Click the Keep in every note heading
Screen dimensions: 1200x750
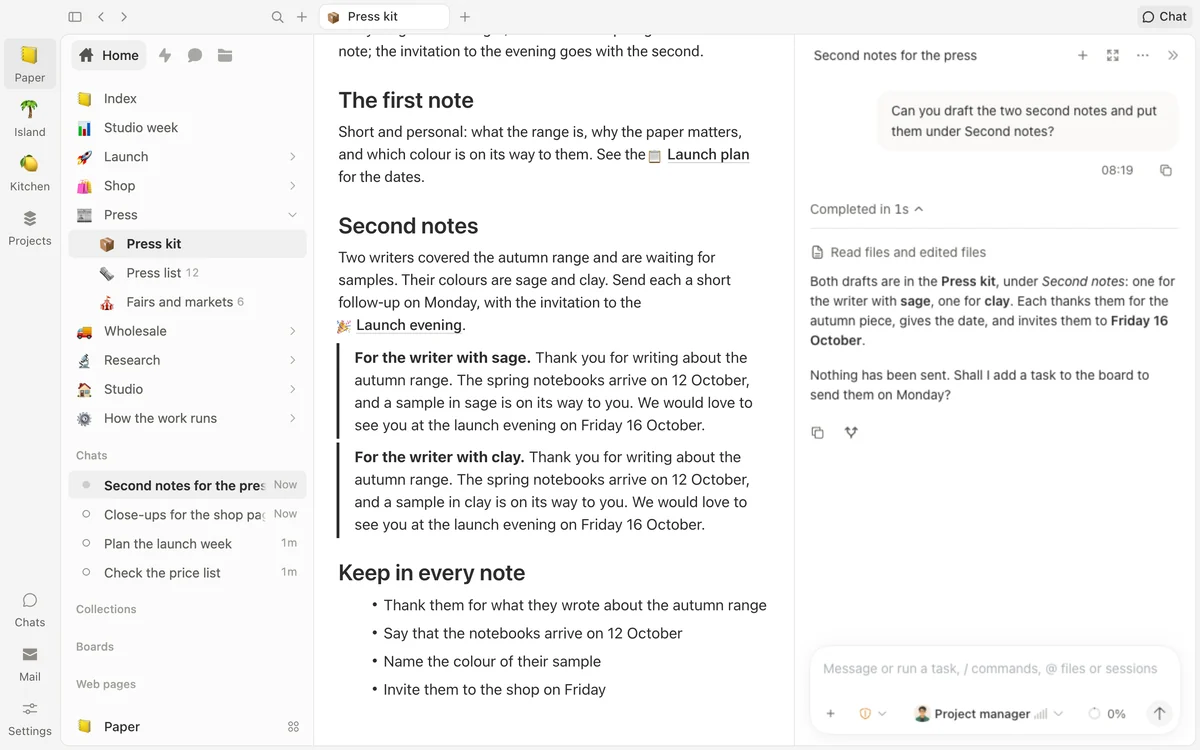pyautogui.click(x=432, y=573)
